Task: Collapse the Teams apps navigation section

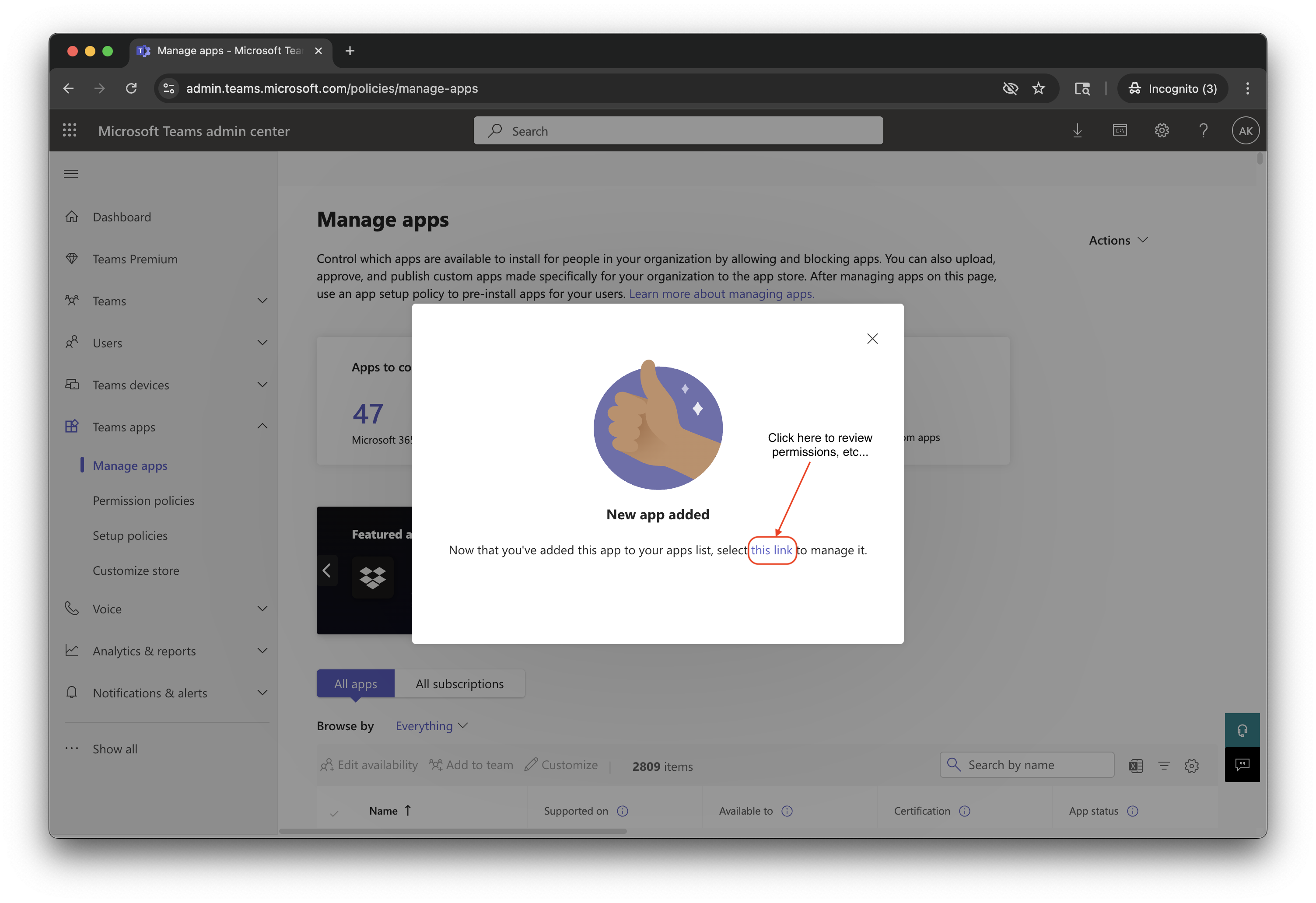Action: pos(262,426)
